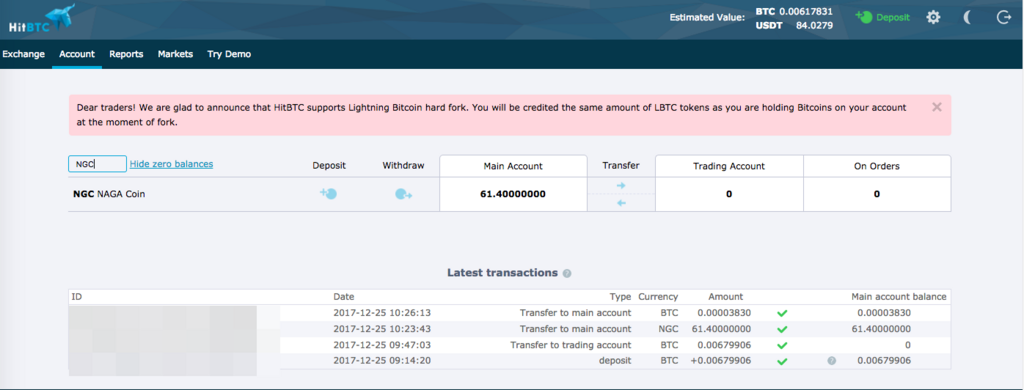Dismiss the Lightning Bitcoin announcement banner
Viewport: 1024px width, 390px height.
tap(936, 107)
